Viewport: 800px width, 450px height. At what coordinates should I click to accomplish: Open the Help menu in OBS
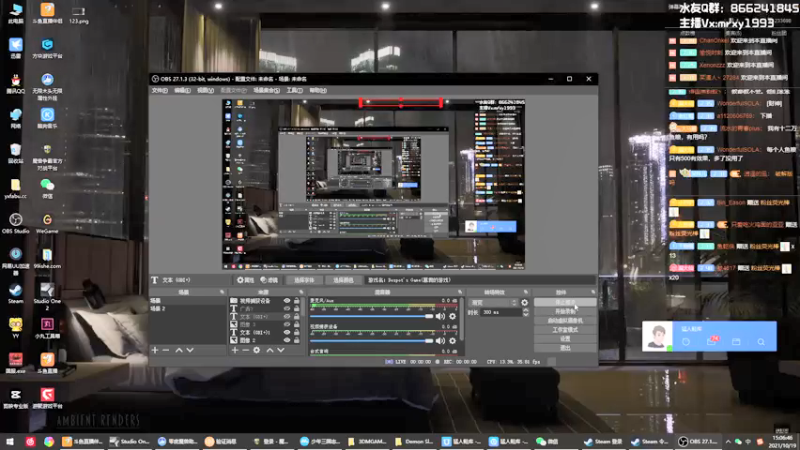[x=318, y=90]
